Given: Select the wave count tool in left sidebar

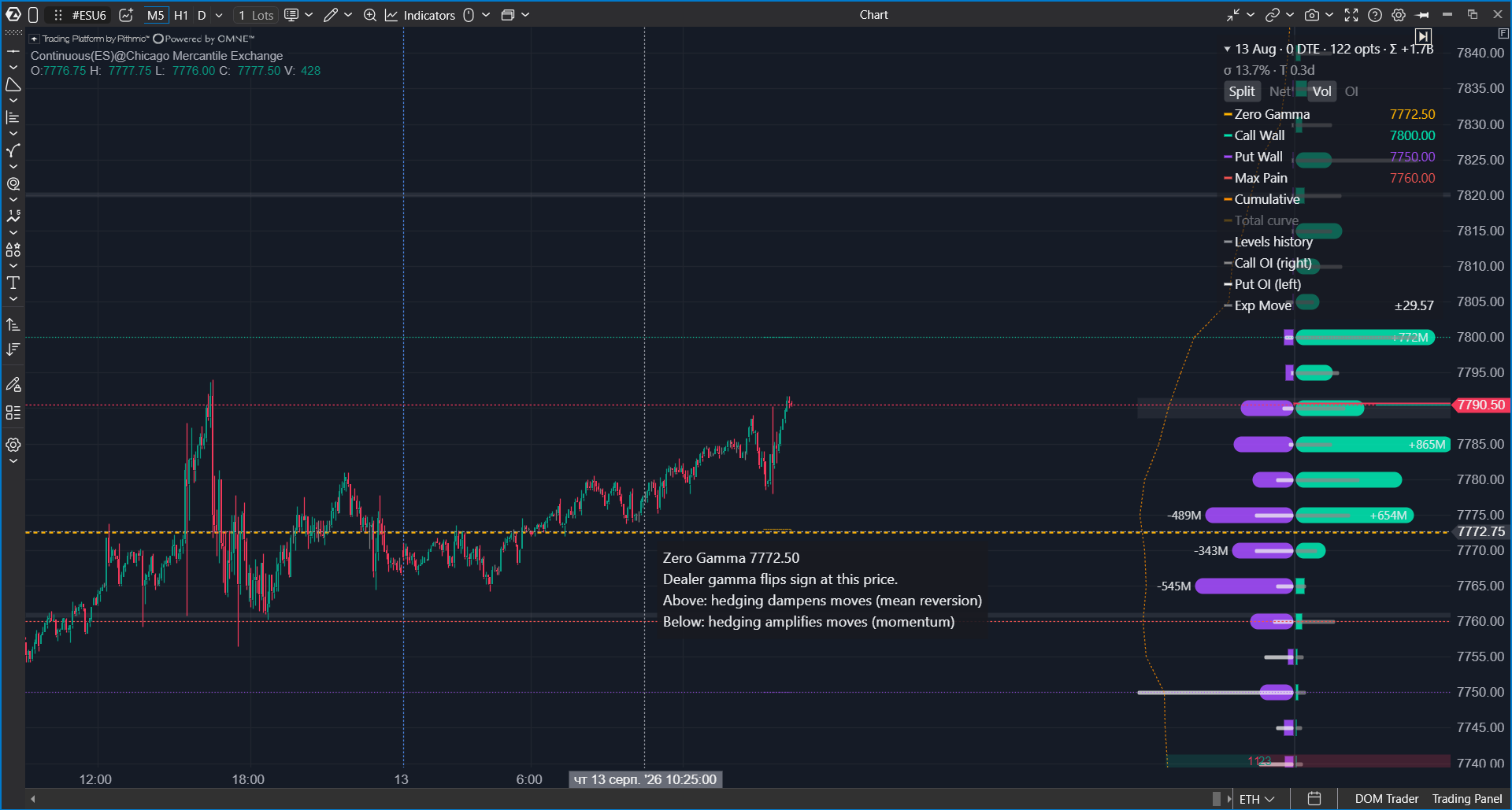Looking at the screenshot, I should 13,216.
